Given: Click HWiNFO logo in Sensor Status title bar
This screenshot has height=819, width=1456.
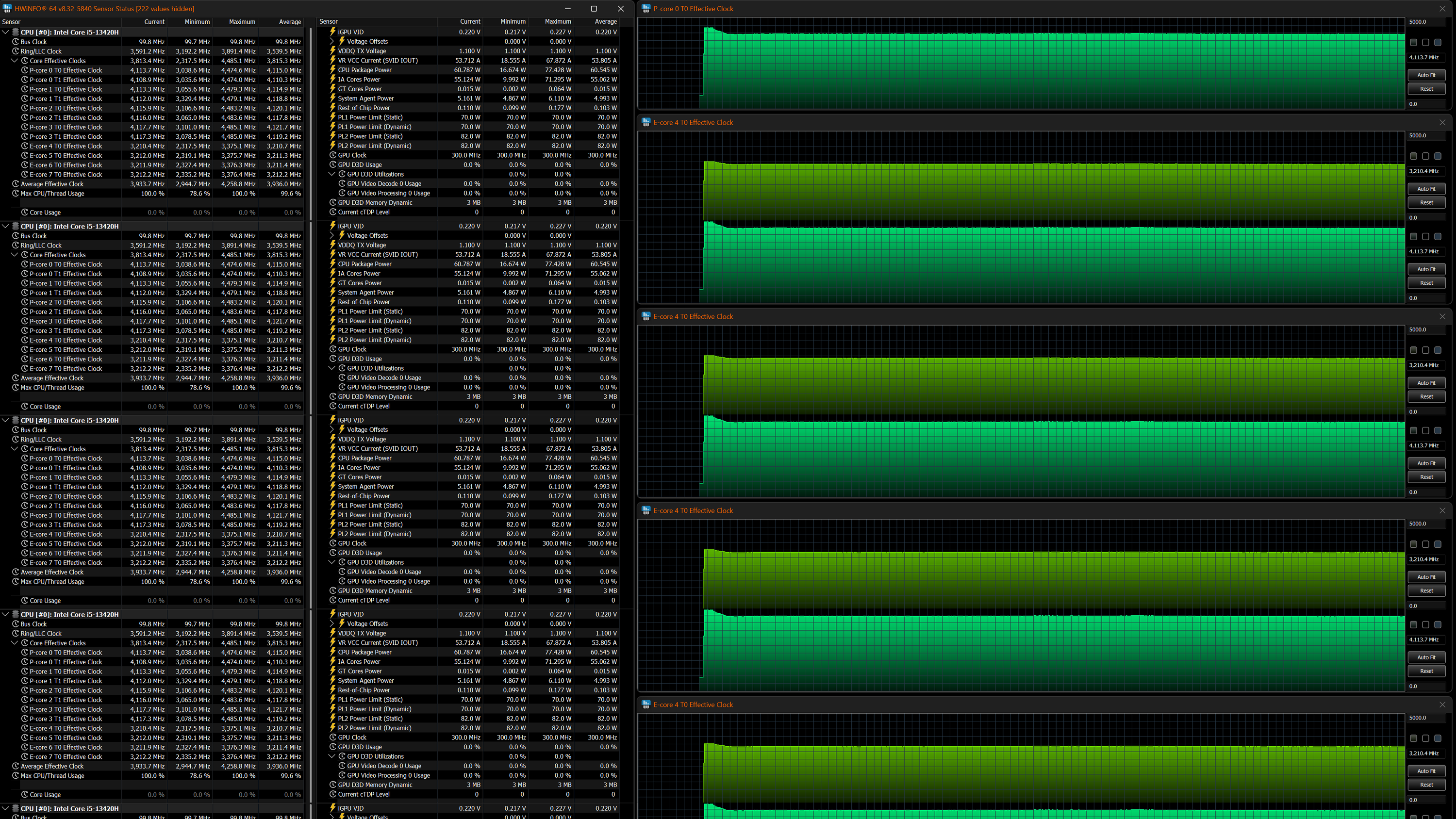Looking at the screenshot, I should point(7,8).
